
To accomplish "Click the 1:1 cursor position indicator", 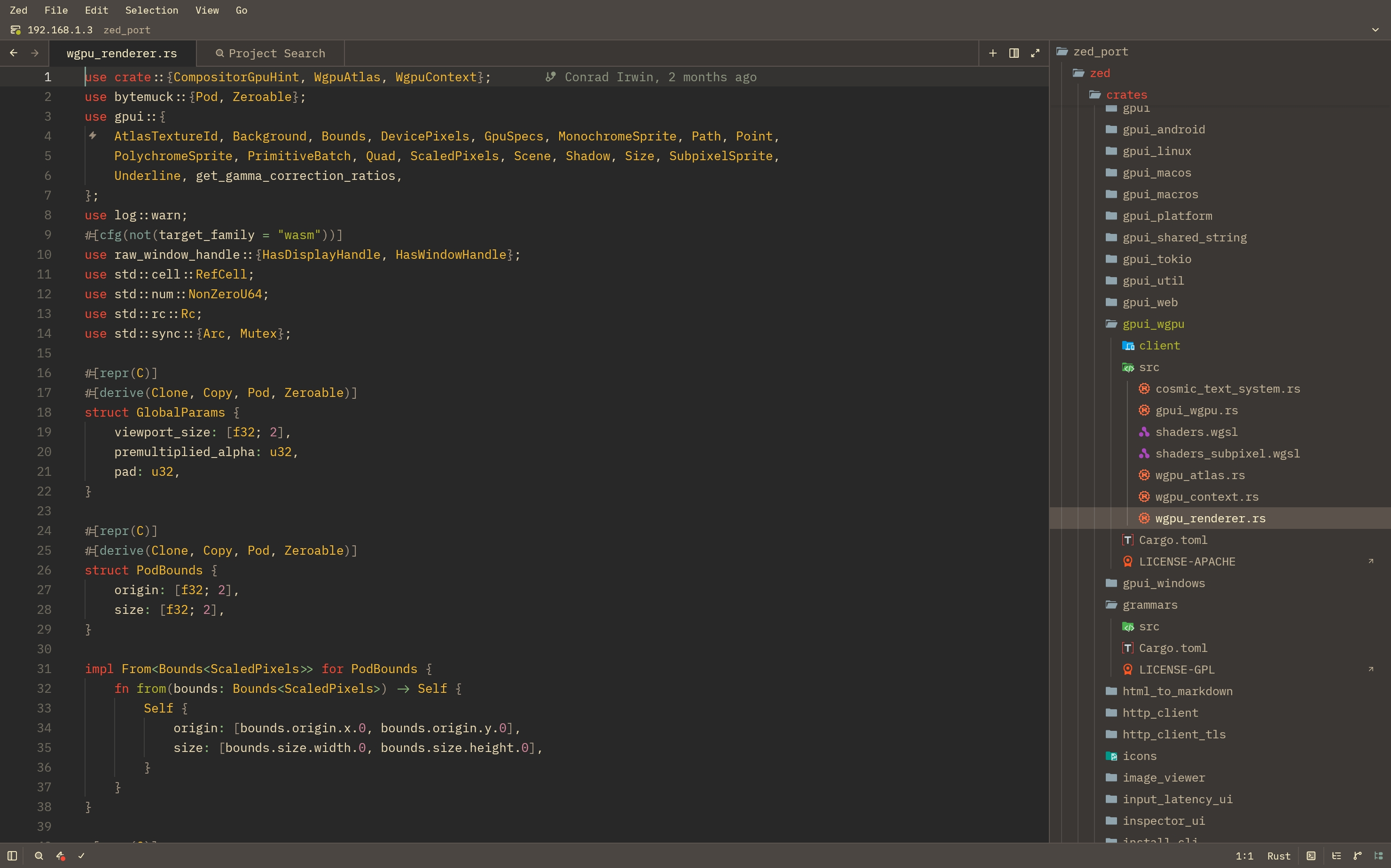I will pyautogui.click(x=1244, y=856).
